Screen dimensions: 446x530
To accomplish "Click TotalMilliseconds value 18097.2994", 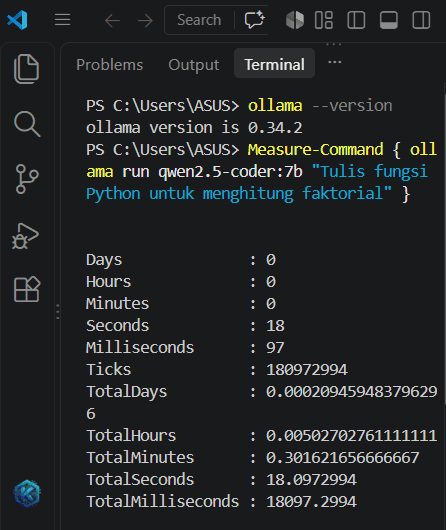I will 311,501.
